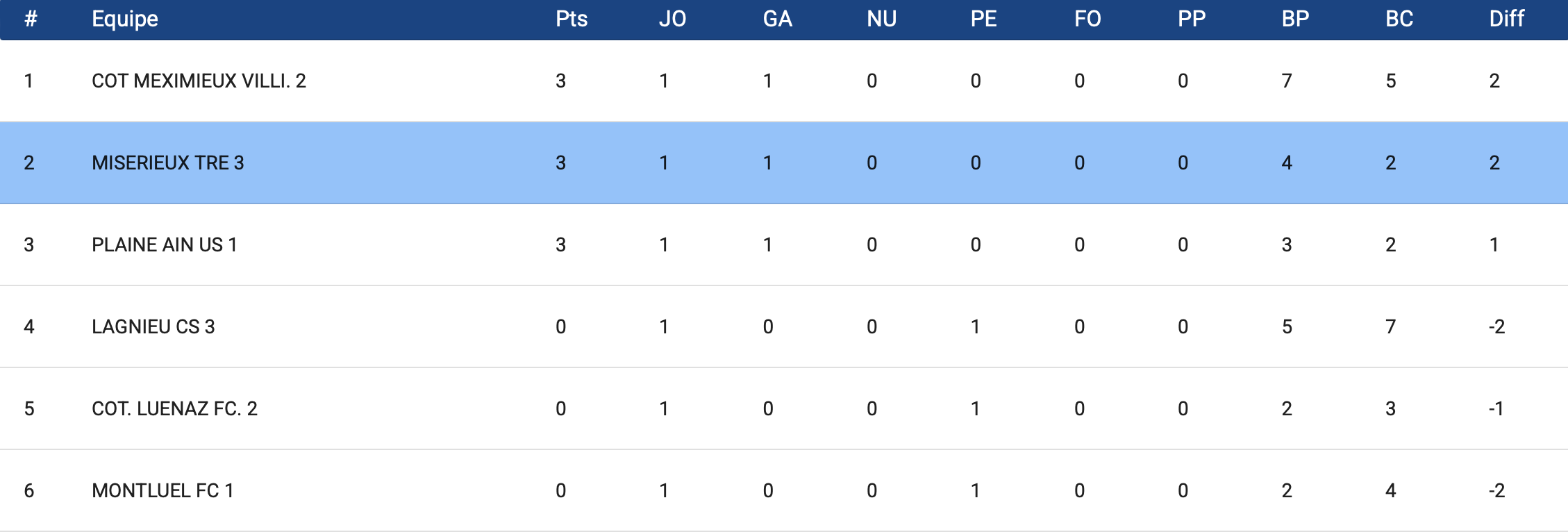Click the BC column header

pos(1399,19)
